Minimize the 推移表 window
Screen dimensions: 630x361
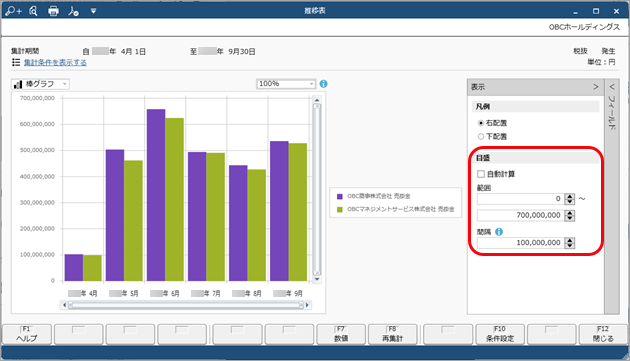(x=575, y=11)
